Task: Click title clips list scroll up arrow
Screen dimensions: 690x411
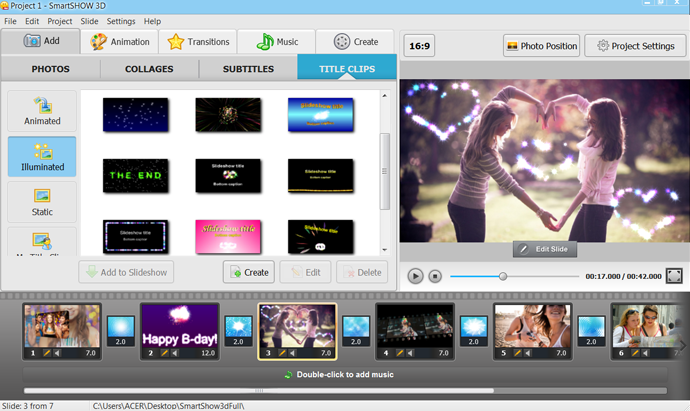Action: tap(385, 95)
